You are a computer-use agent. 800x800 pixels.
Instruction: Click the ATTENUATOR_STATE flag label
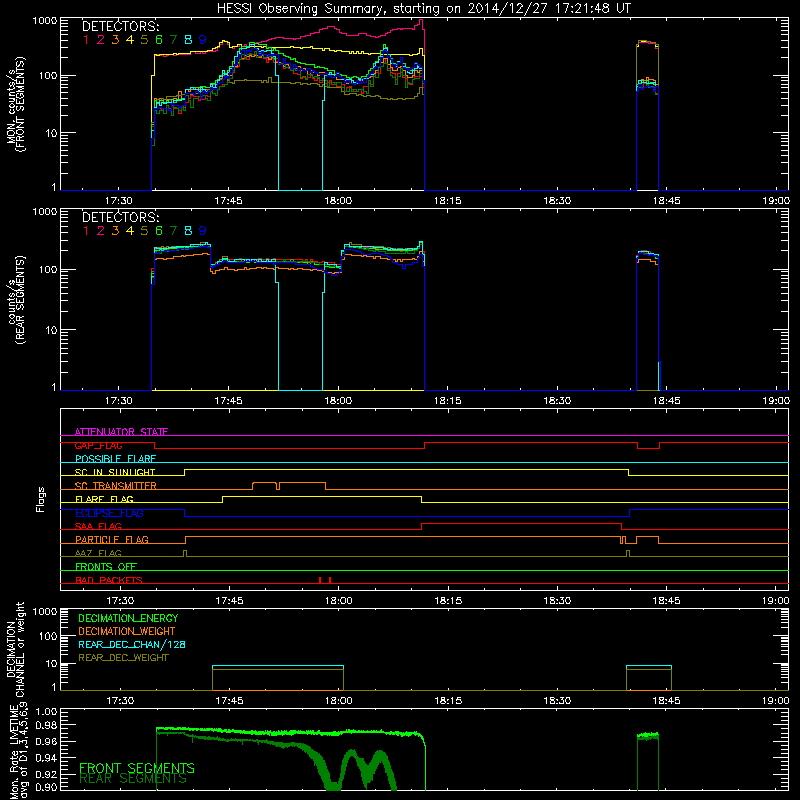pos(121,432)
